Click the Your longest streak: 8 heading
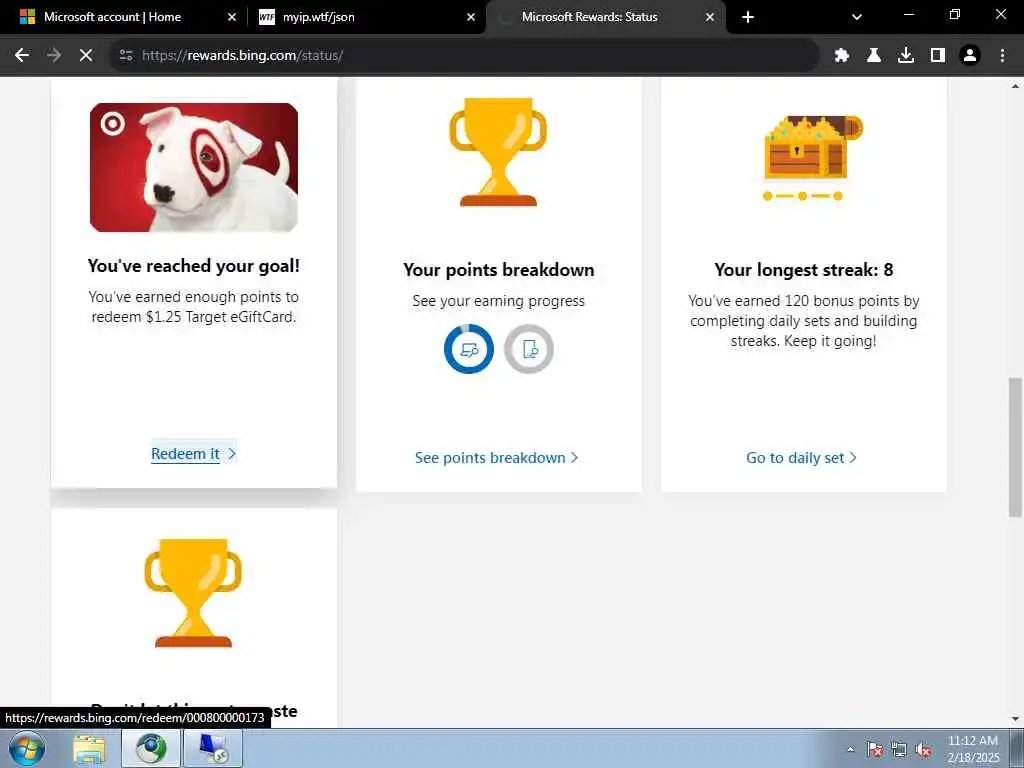Viewport: 1024px width, 768px height. pos(804,270)
